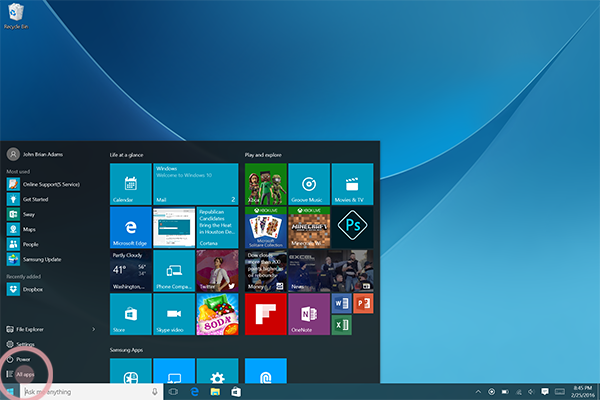The height and width of the screenshot is (400, 600).
Task: Open the Mail live tile
Action: (196, 184)
